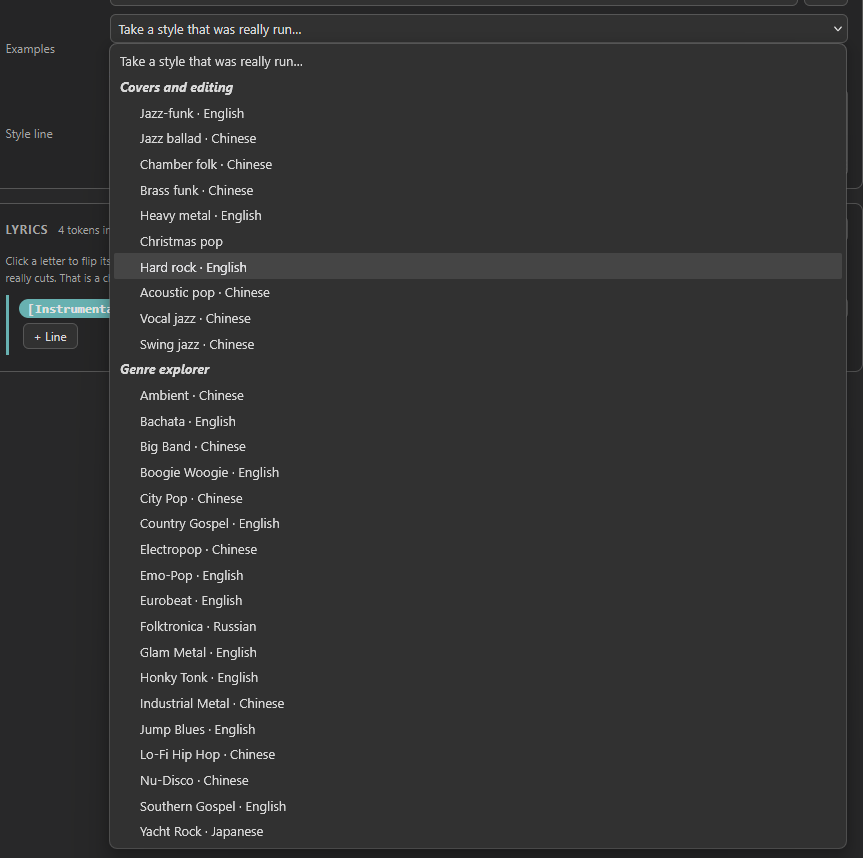Select Yacht Rock · Japanese genre
This screenshot has width=863, height=858.
coord(478,832)
